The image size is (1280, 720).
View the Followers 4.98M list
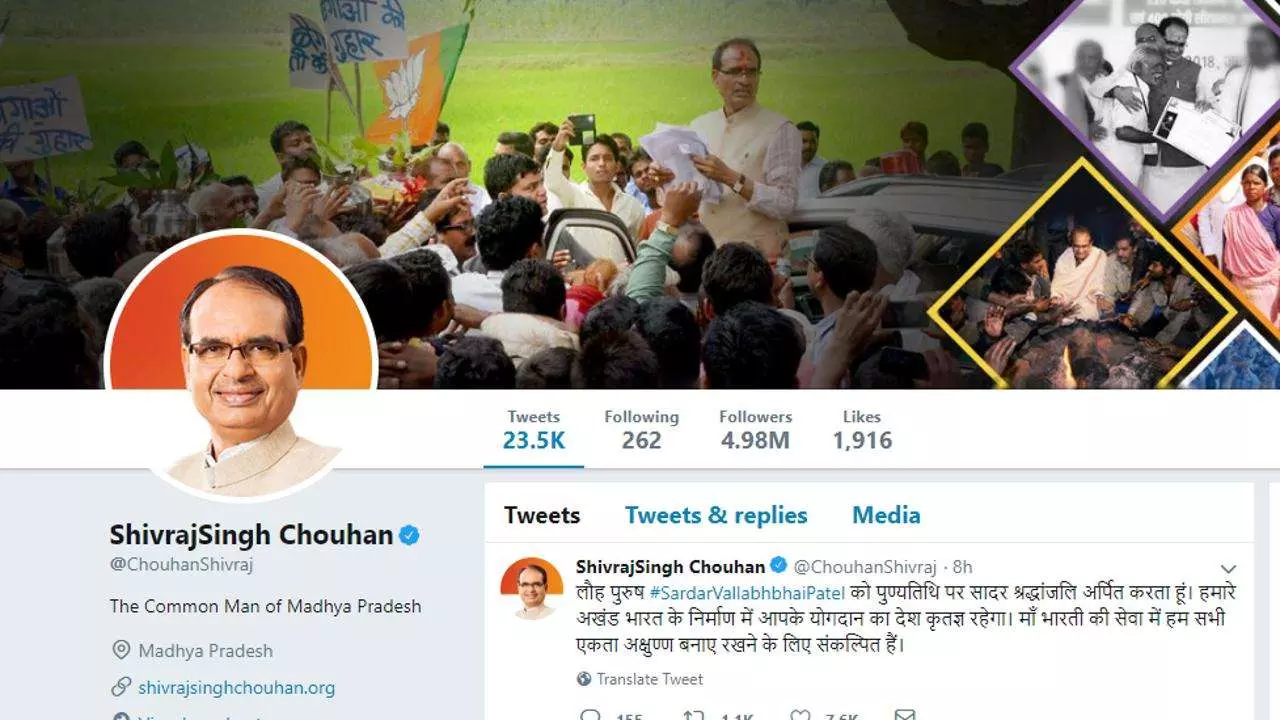(756, 430)
